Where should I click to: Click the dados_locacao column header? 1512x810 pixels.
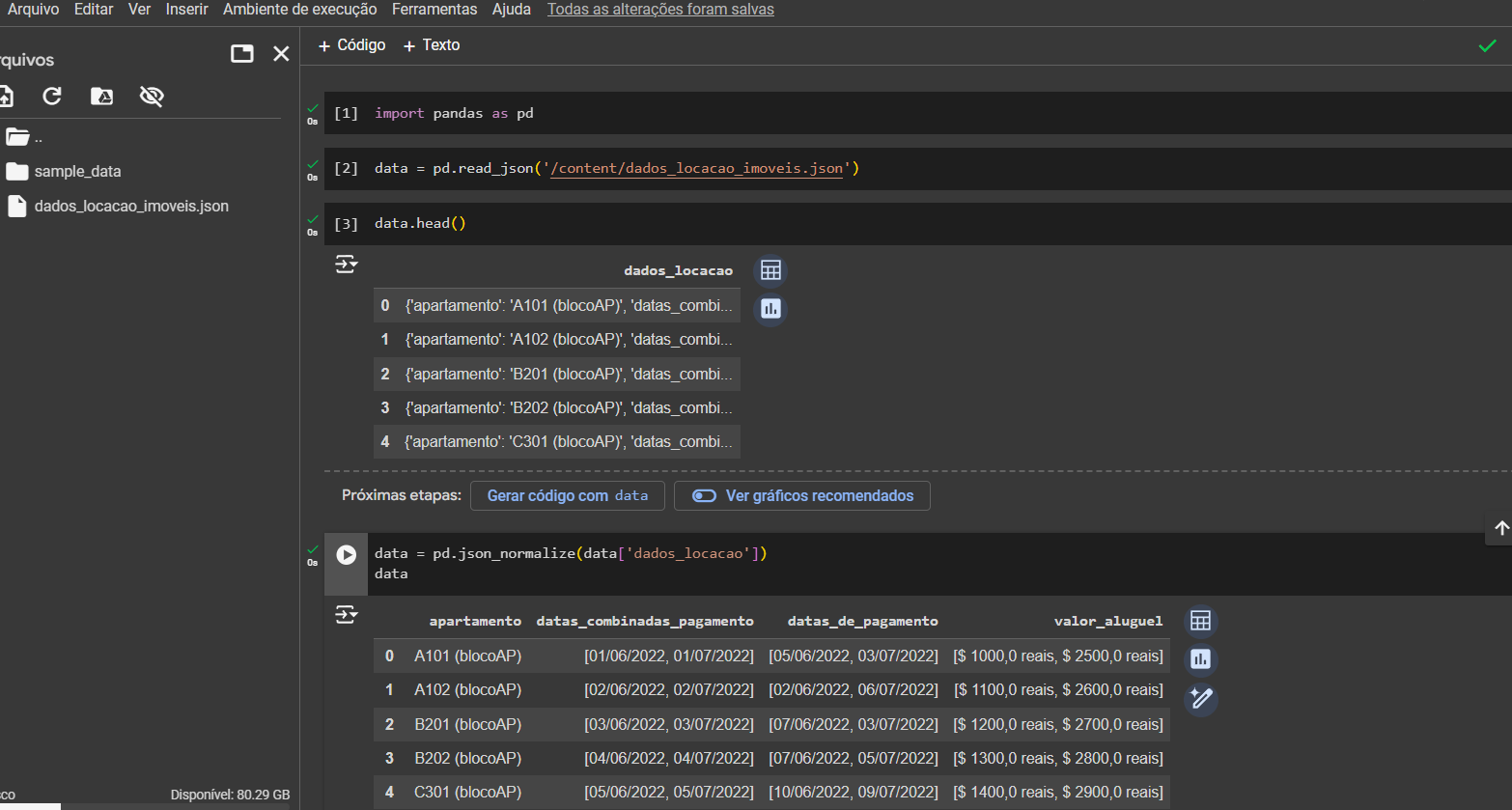(678, 270)
